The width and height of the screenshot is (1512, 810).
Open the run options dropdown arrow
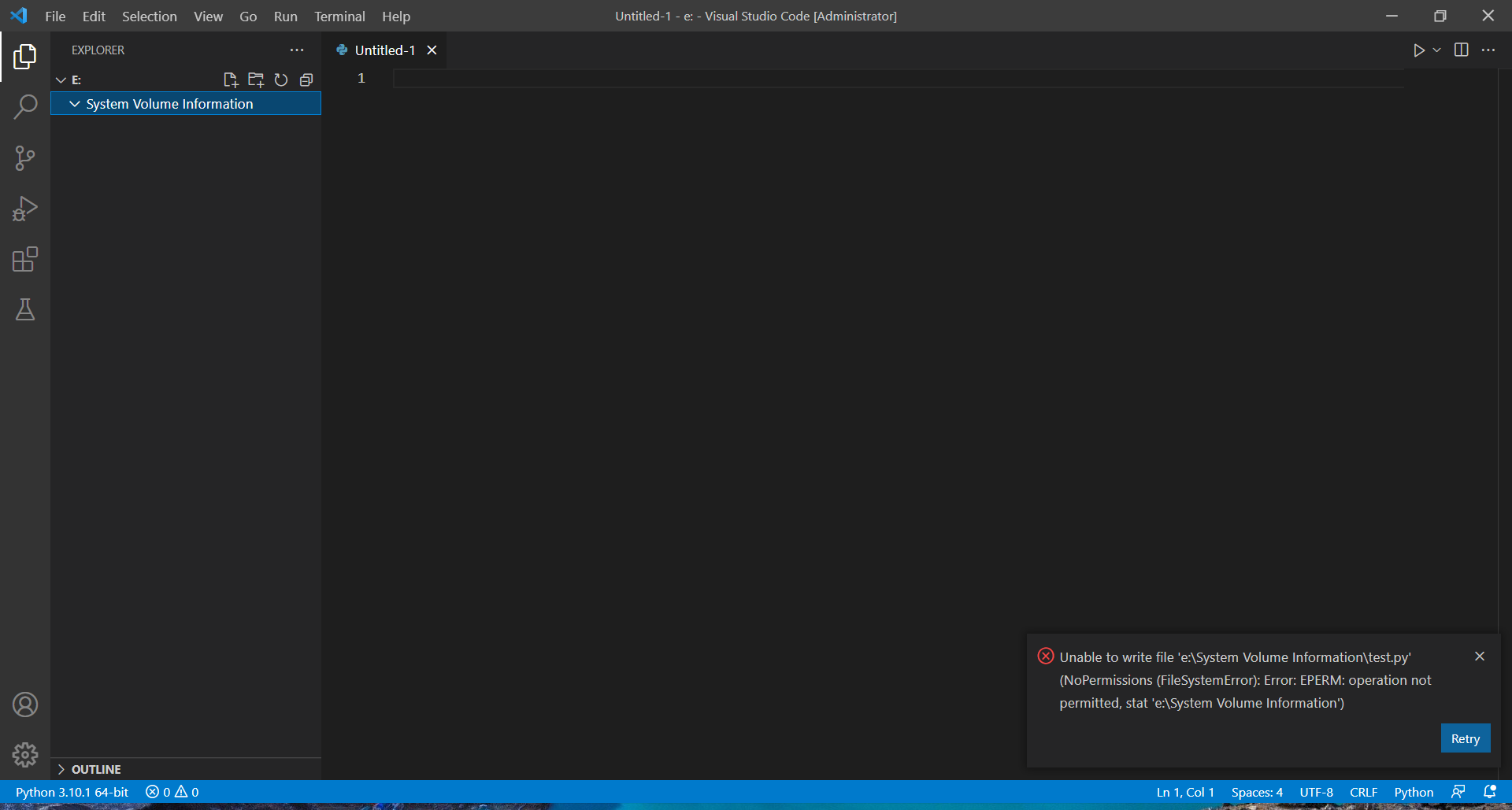pyautogui.click(x=1437, y=50)
